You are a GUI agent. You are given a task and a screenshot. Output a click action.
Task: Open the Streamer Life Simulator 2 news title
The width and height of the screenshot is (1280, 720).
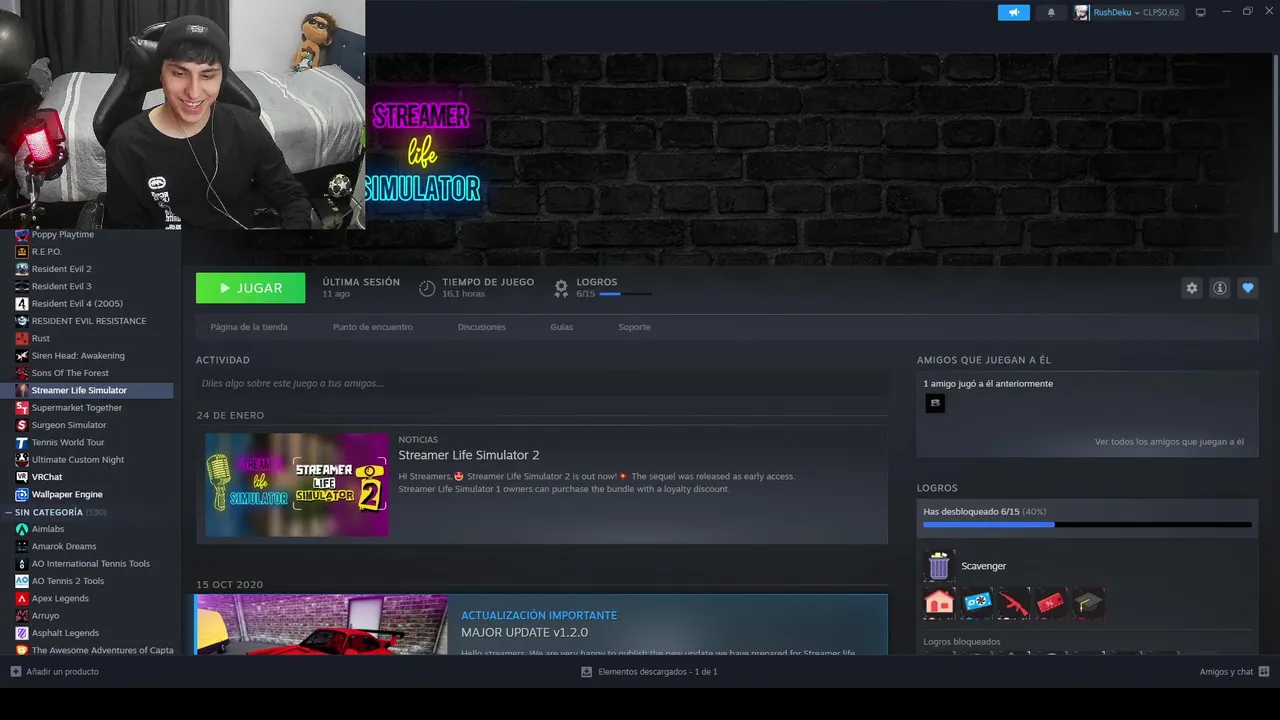pos(468,455)
